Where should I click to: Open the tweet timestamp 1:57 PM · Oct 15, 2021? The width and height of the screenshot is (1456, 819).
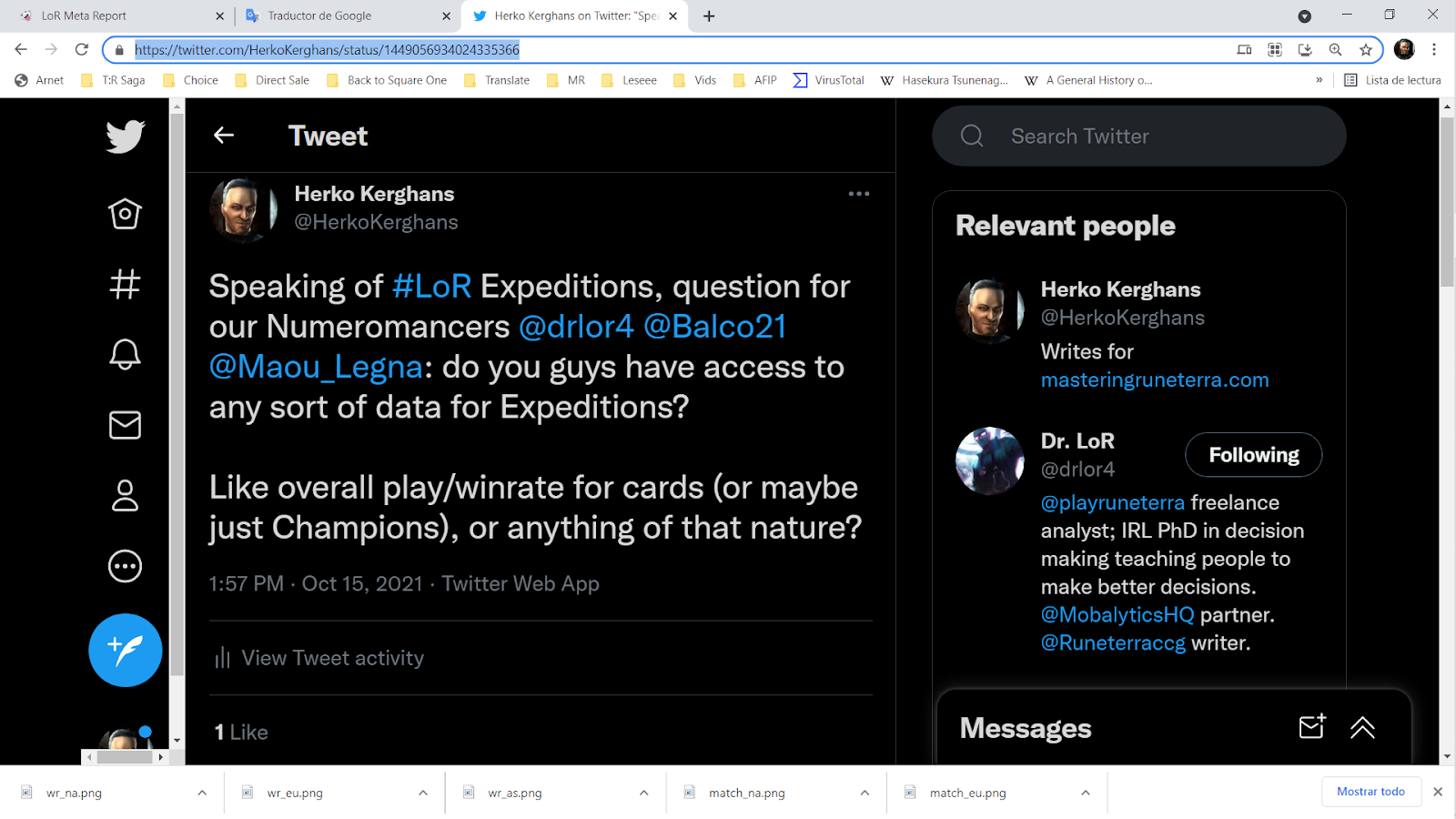[x=317, y=583]
